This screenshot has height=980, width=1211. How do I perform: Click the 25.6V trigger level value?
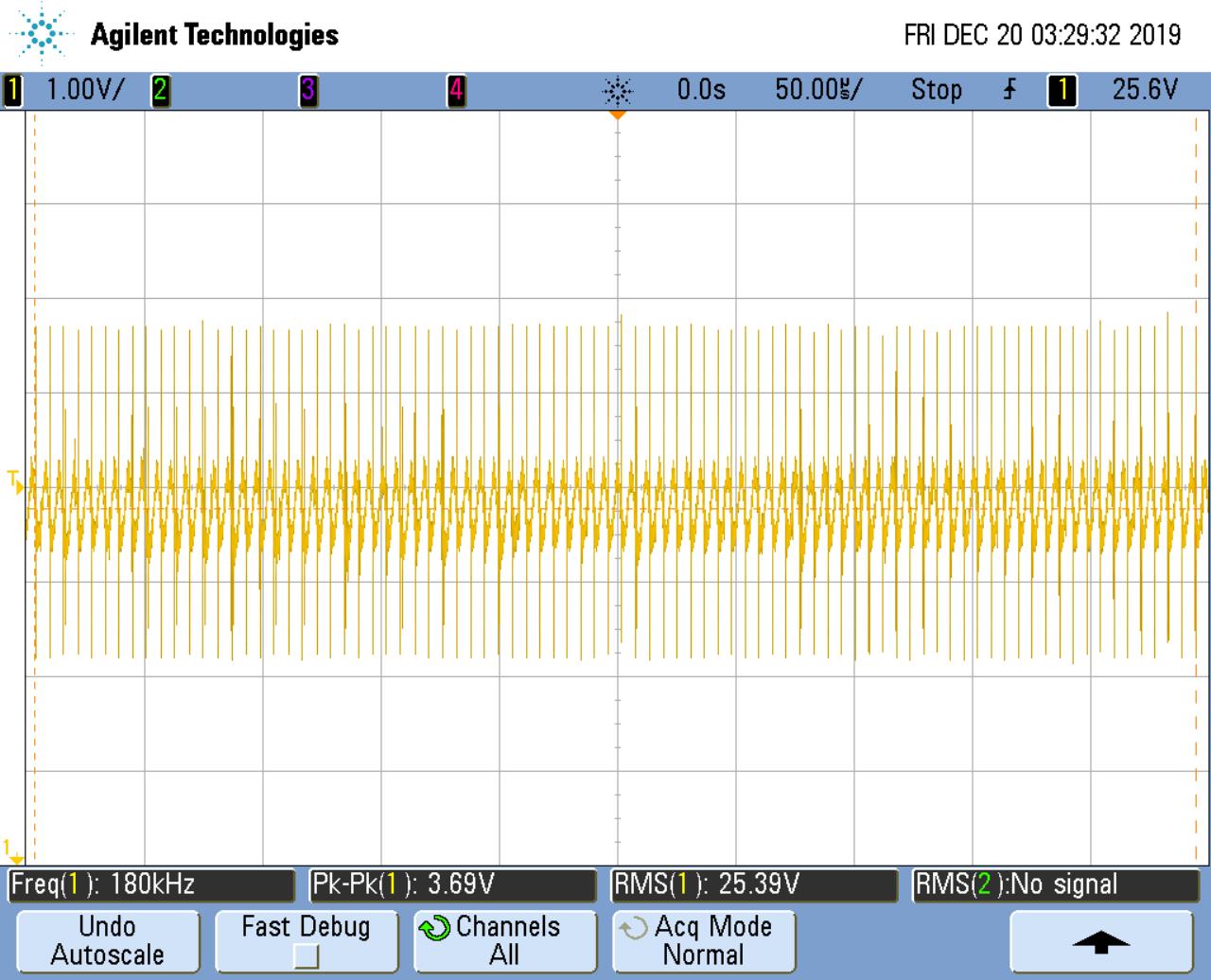1145,90
